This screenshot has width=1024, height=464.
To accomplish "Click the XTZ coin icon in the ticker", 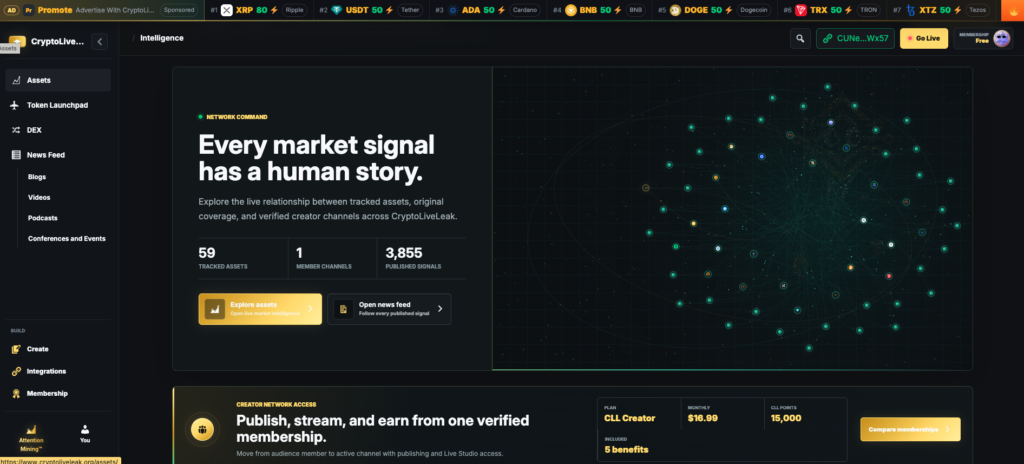I will pyautogui.click(x=910, y=10).
